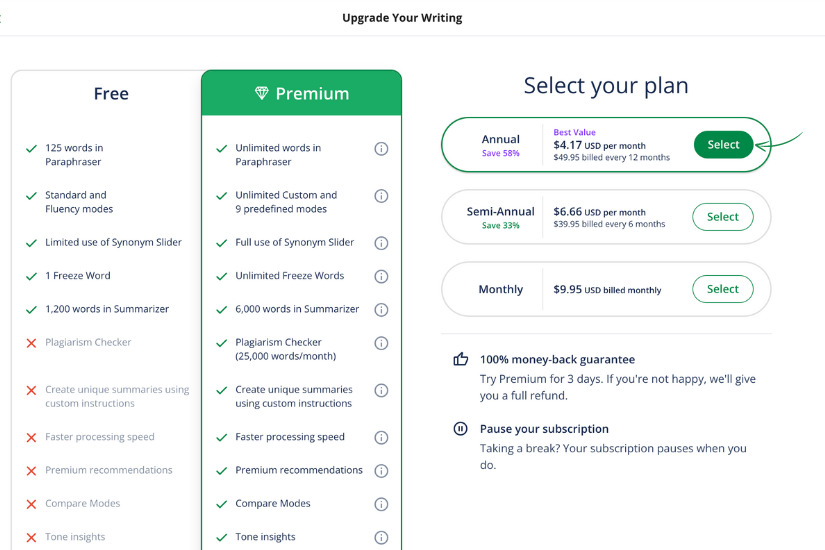The image size is (825, 550).
Task: Open info for Create unique summaries feature
Action: [x=381, y=391]
